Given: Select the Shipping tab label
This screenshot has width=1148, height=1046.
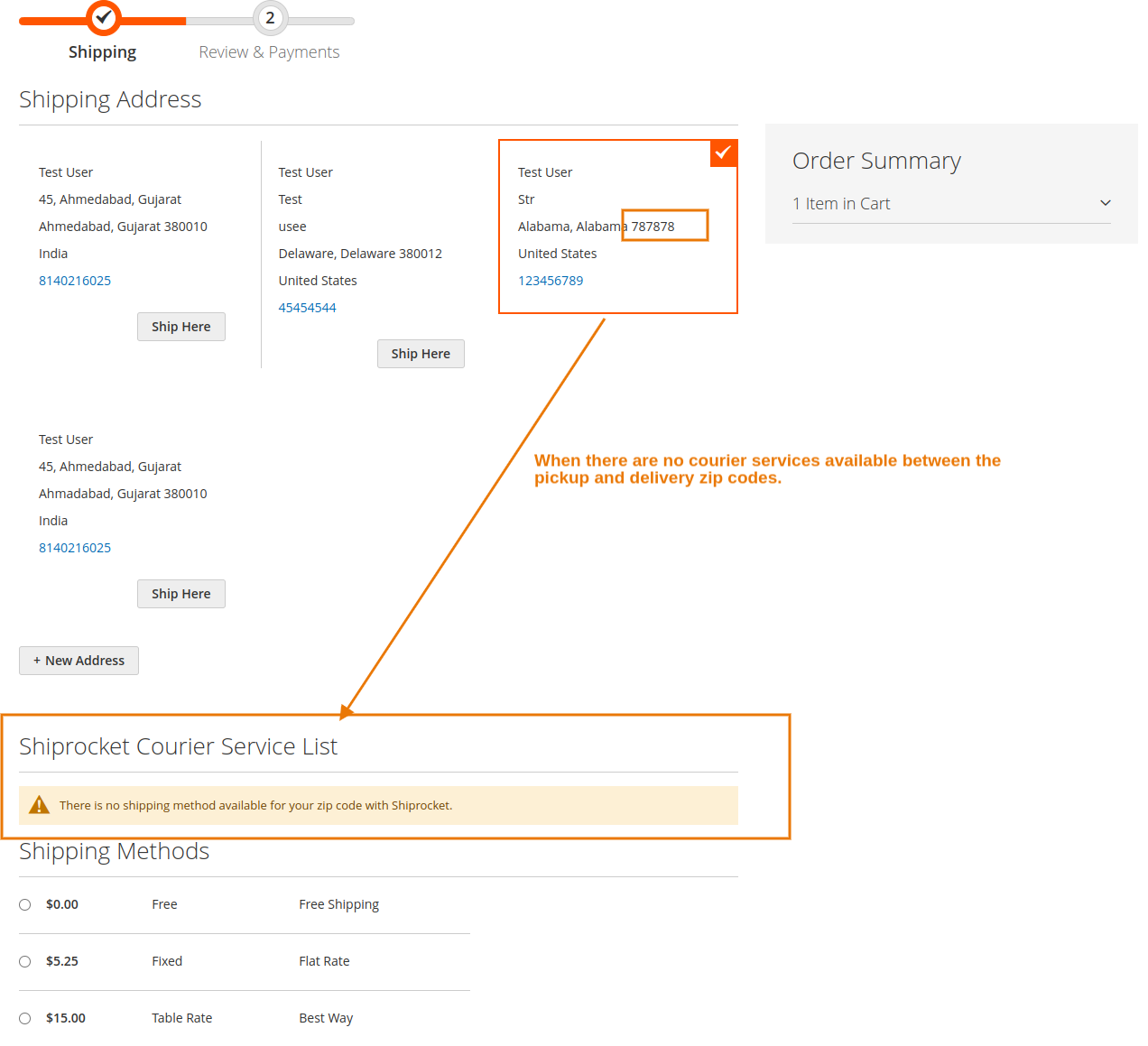Looking at the screenshot, I should coord(102,51).
